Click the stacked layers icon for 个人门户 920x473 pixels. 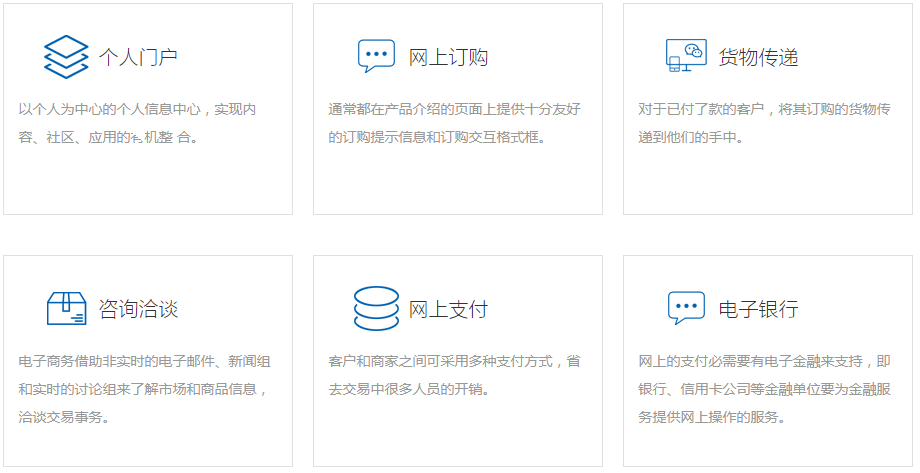coord(66,57)
